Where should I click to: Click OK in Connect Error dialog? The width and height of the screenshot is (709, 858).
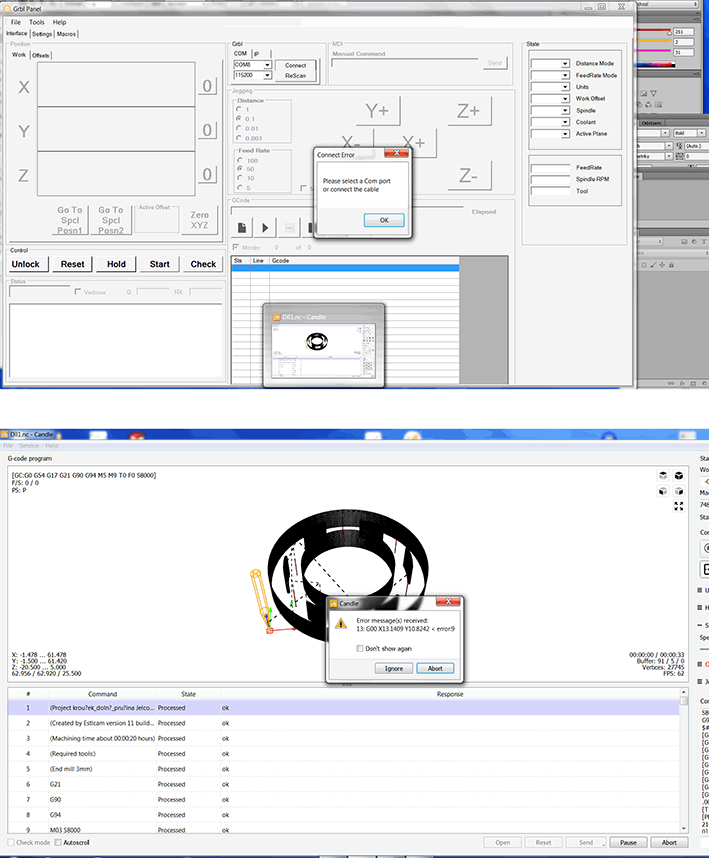coord(384,220)
